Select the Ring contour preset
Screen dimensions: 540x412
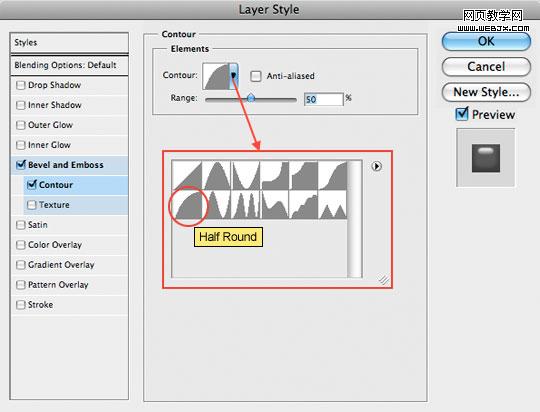216,205
